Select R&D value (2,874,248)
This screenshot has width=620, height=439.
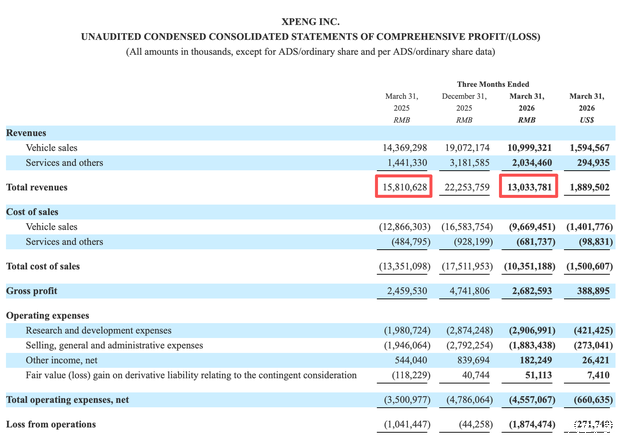469,331
